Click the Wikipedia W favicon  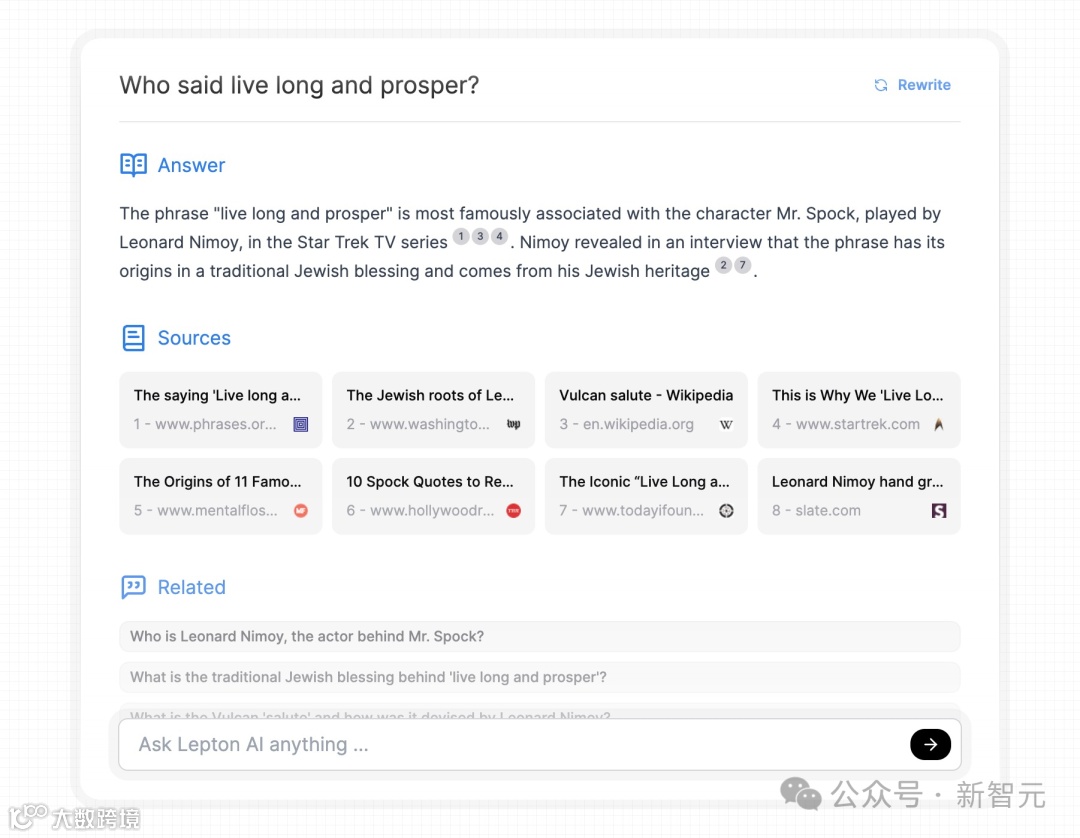[x=726, y=424]
